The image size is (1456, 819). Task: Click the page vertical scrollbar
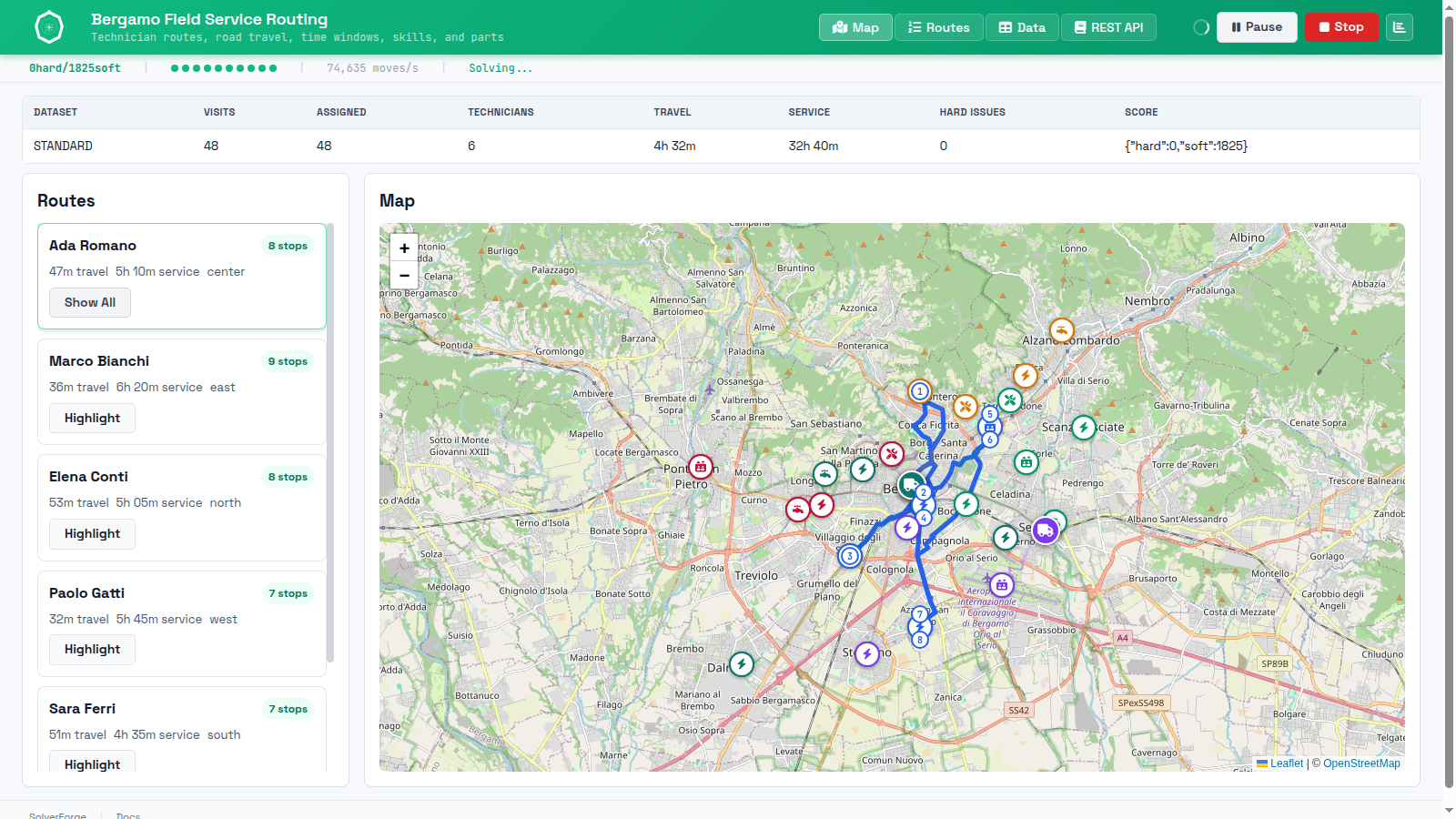1449,400
